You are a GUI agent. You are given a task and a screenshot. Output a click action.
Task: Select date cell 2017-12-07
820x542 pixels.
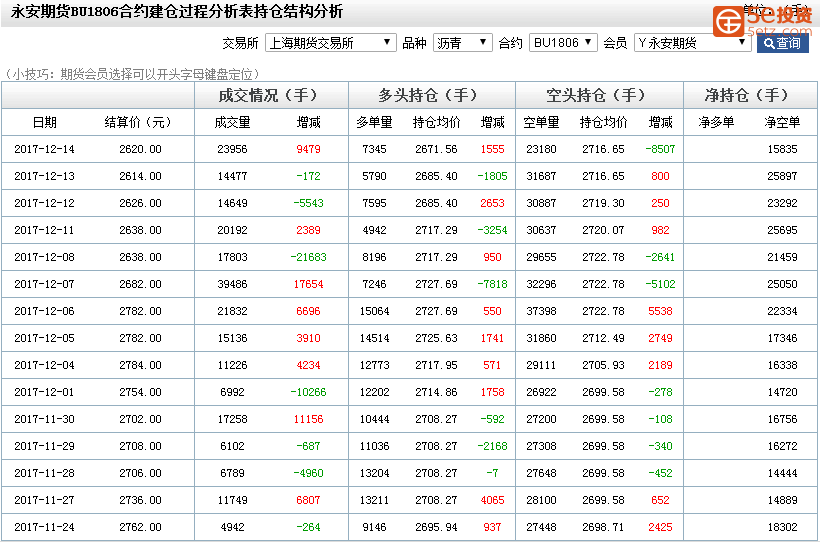pyautogui.click(x=44, y=284)
